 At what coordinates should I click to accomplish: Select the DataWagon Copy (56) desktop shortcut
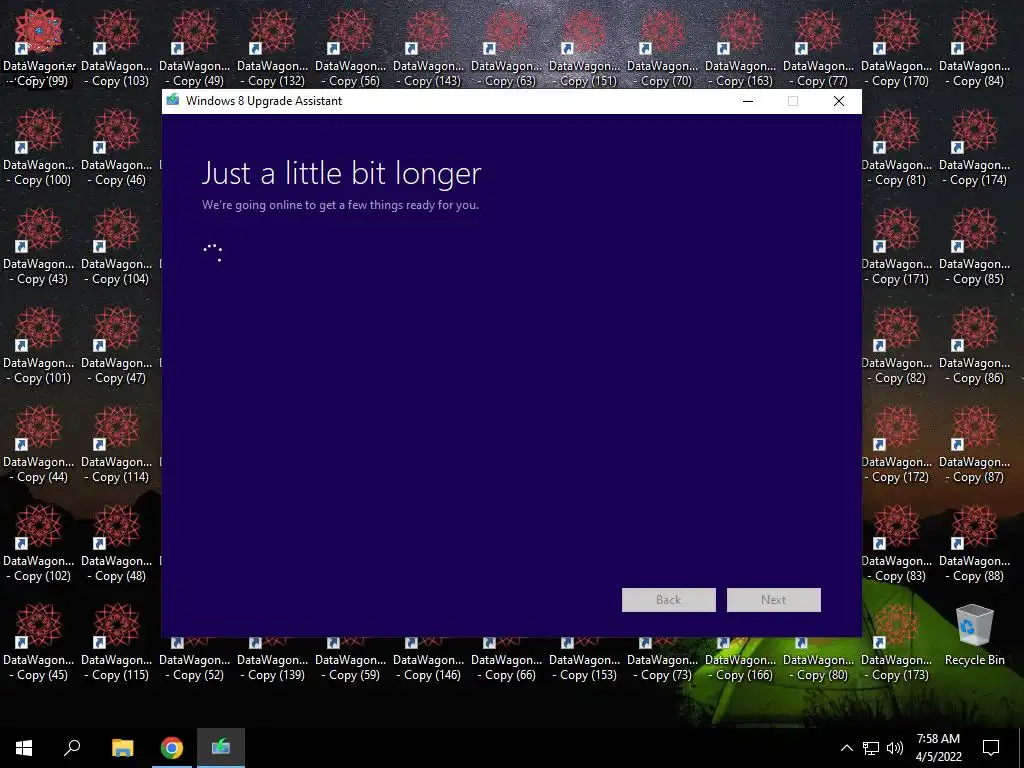[351, 49]
